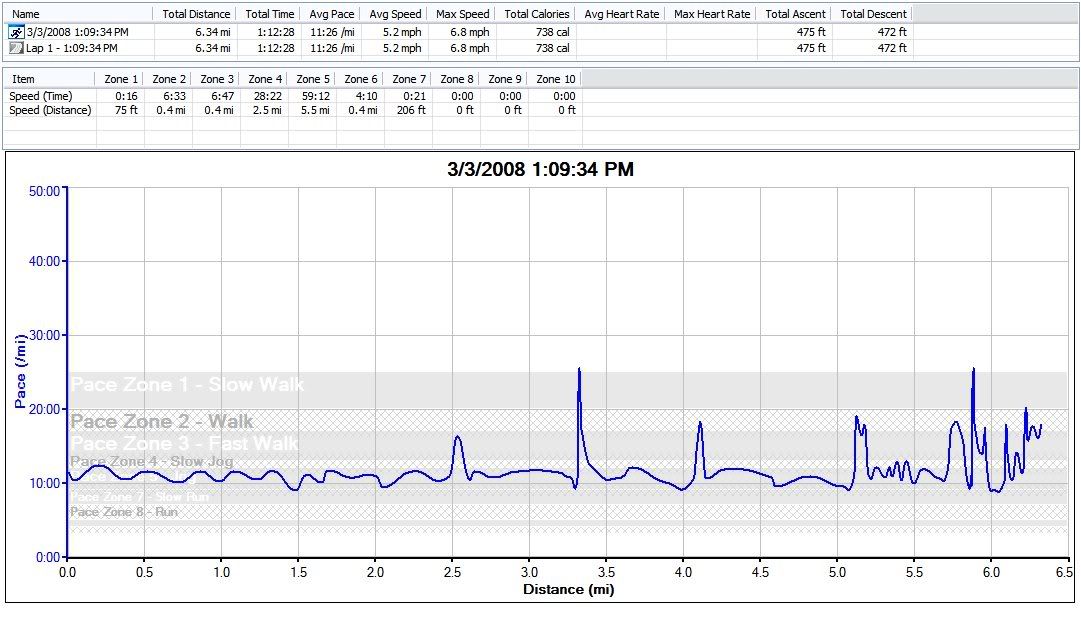This screenshot has height=631, width=1081.
Task: Sort by the Name column header
Action: tap(27, 14)
